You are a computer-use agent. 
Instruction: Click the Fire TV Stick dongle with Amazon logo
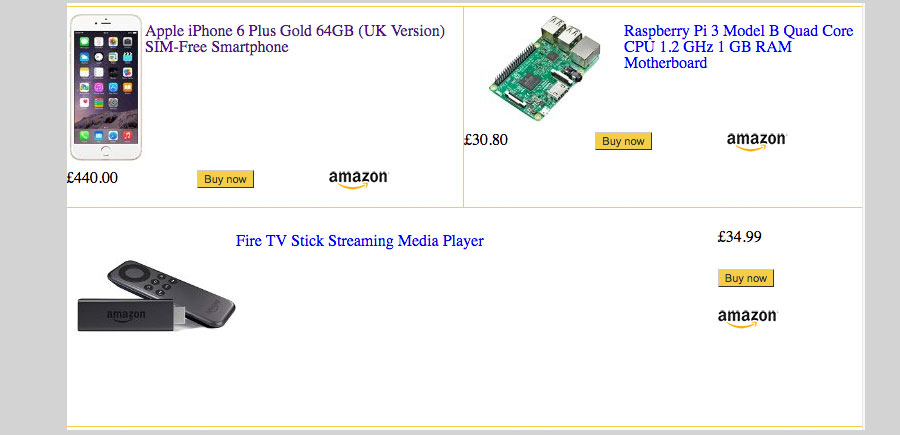(x=131, y=315)
